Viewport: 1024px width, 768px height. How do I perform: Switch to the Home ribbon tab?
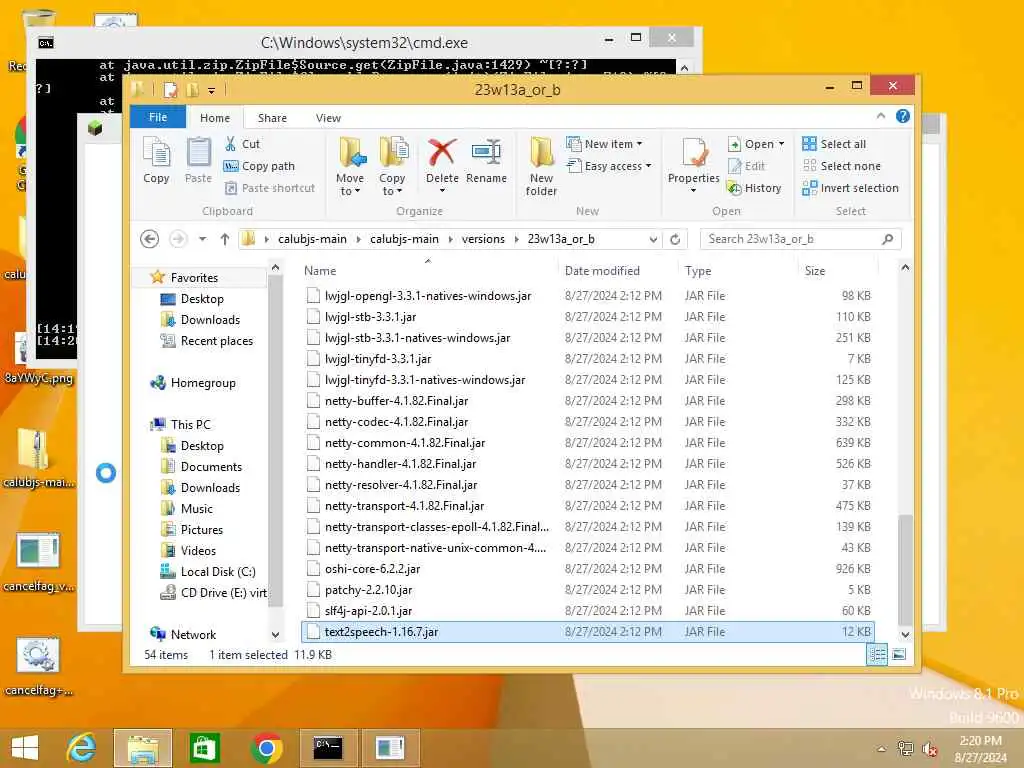[215, 118]
